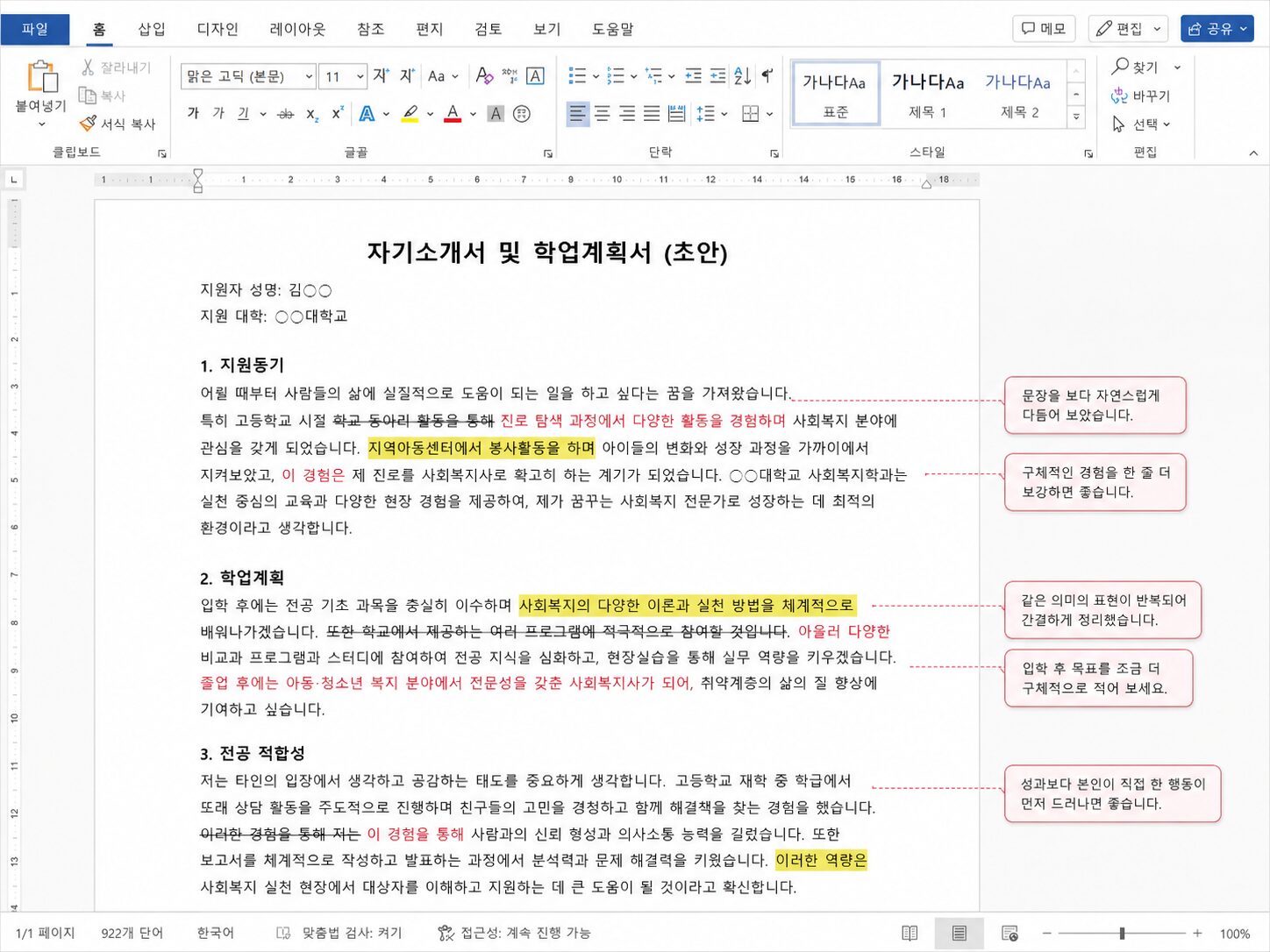Open the phonetic guide icon
Screen dimensions: 1270x952
(510, 76)
